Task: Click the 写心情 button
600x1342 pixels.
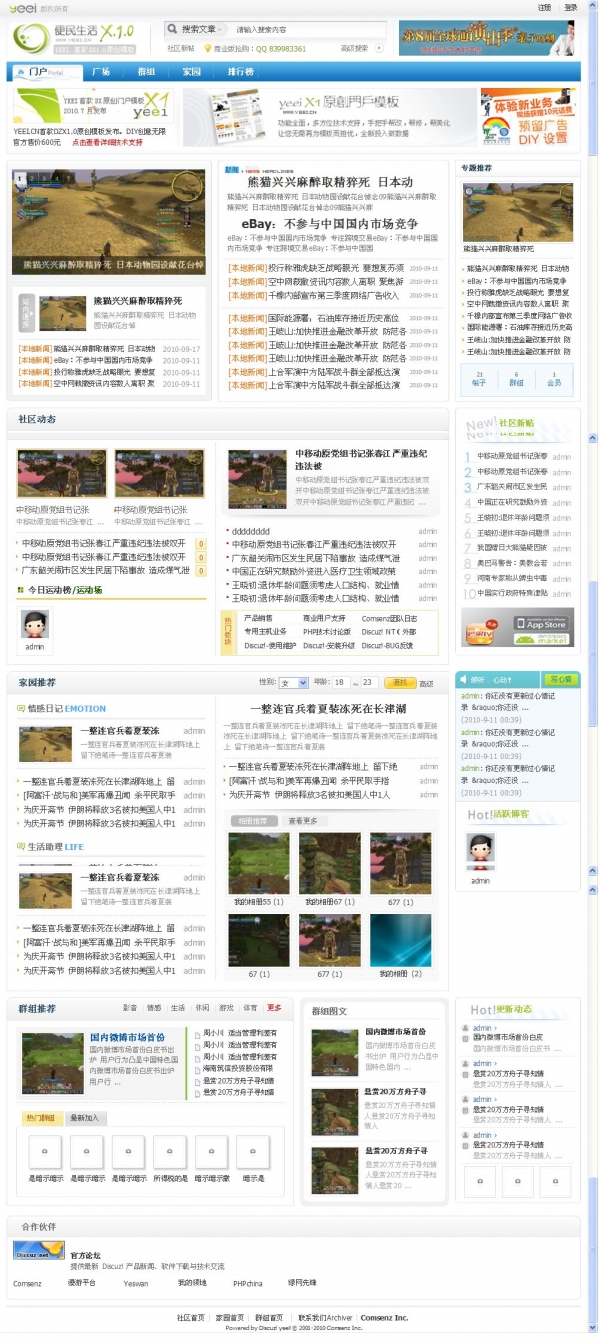Action: click(562, 679)
